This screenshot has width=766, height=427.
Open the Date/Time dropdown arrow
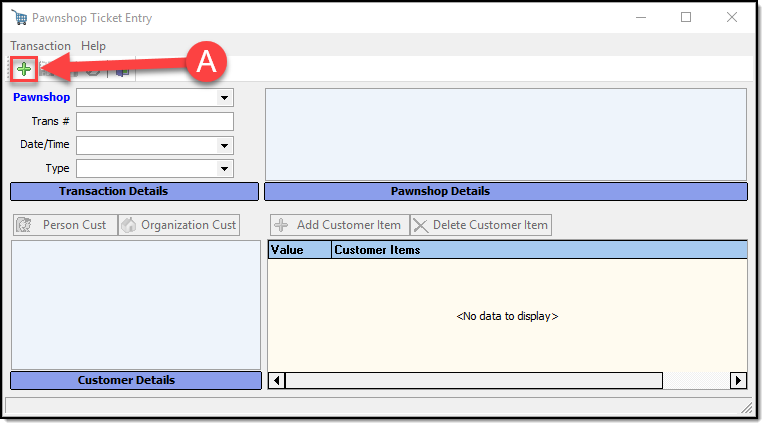coord(225,145)
